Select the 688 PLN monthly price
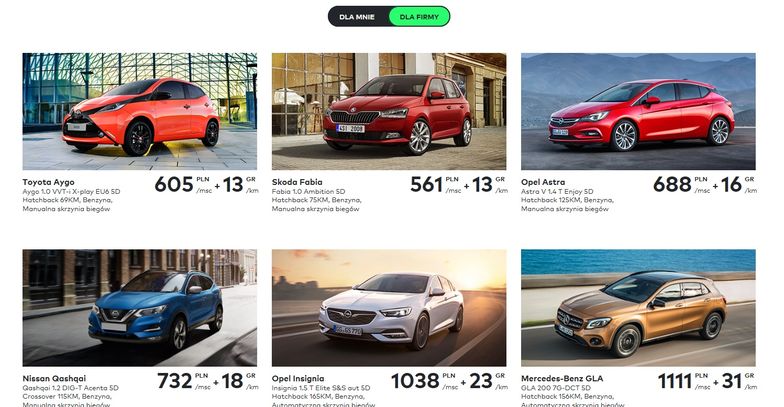The height and width of the screenshot is (407, 784). (682, 184)
